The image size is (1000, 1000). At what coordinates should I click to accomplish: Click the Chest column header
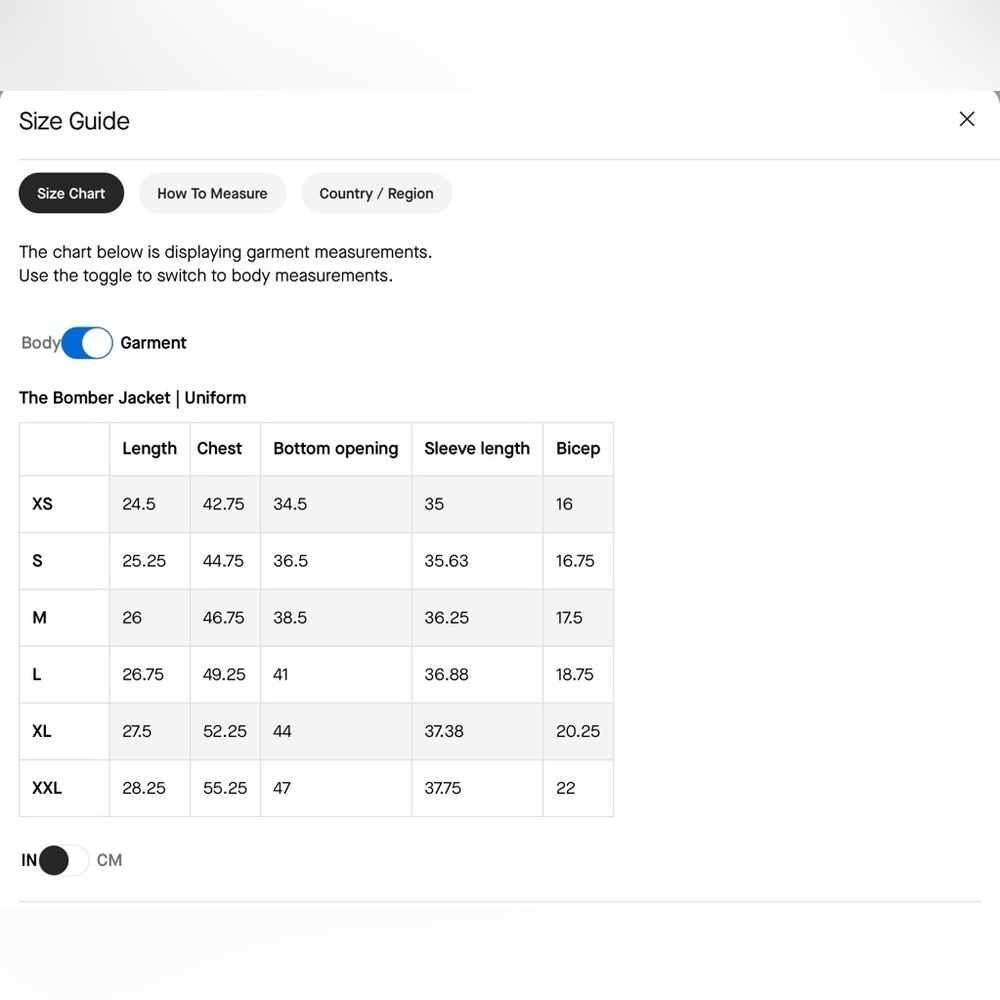pyautogui.click(x=219, y=449)
